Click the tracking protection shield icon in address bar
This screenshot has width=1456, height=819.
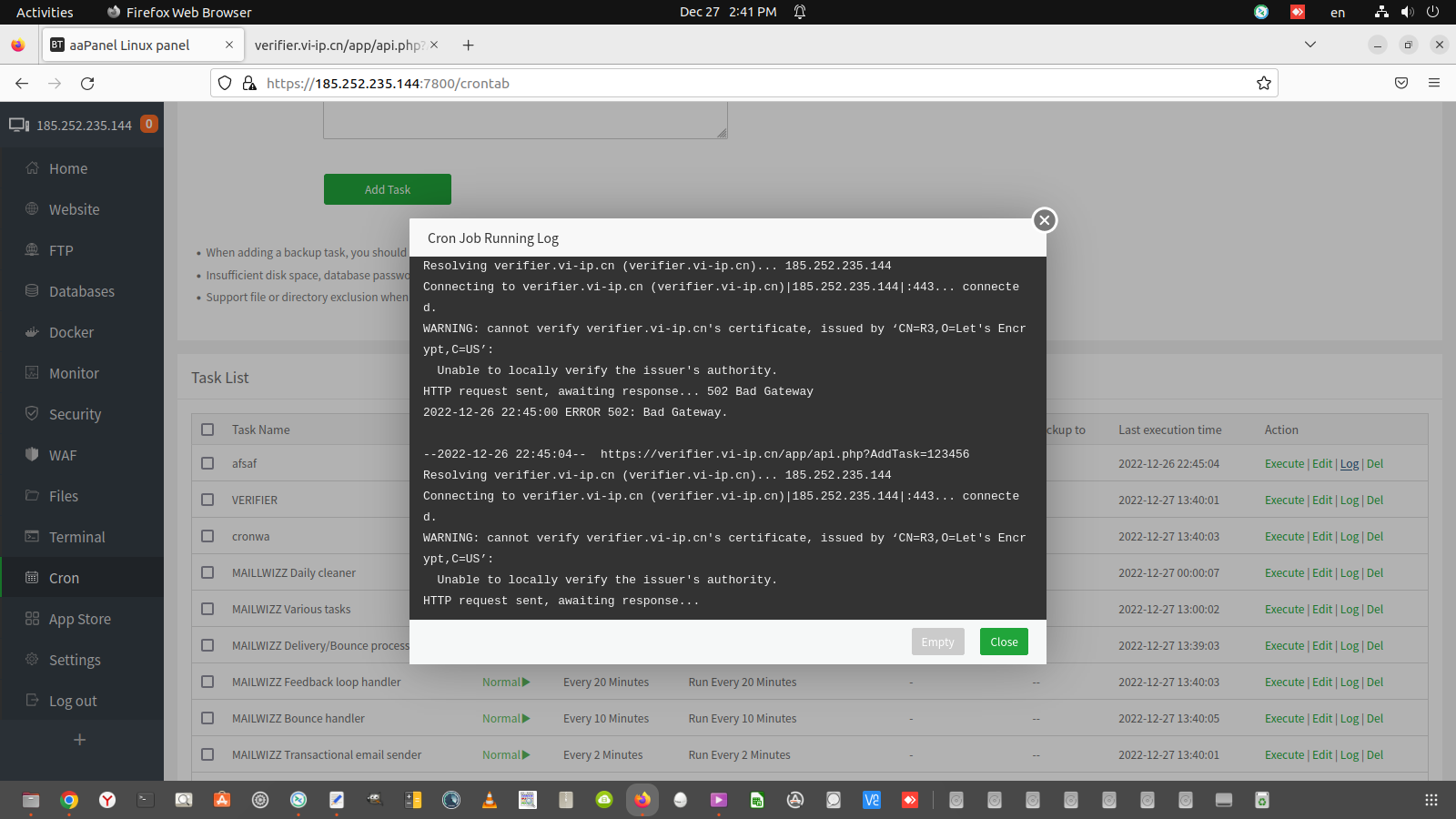[x=225, y=83]
